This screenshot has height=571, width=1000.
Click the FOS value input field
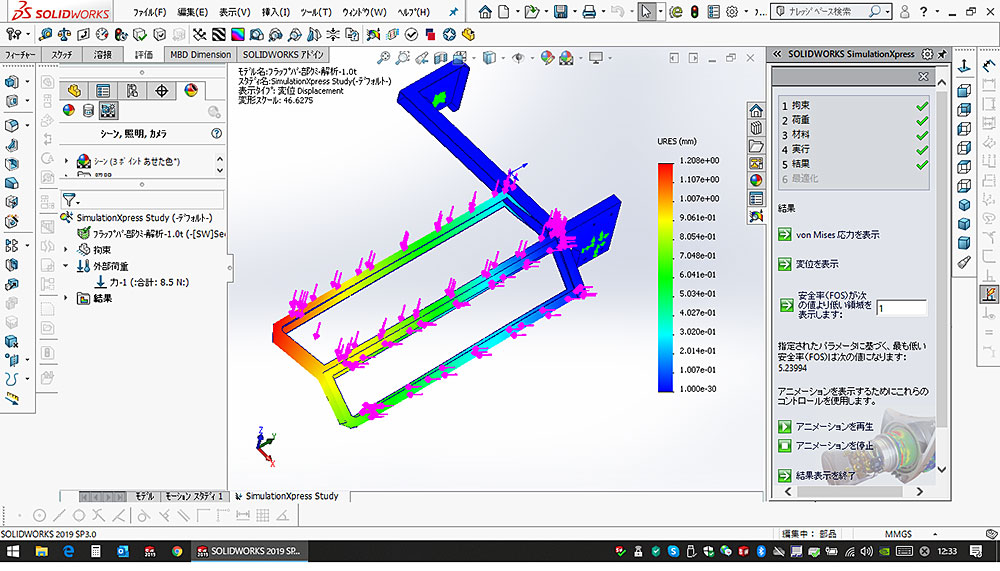pyautogui.click(x=901, y=308)
